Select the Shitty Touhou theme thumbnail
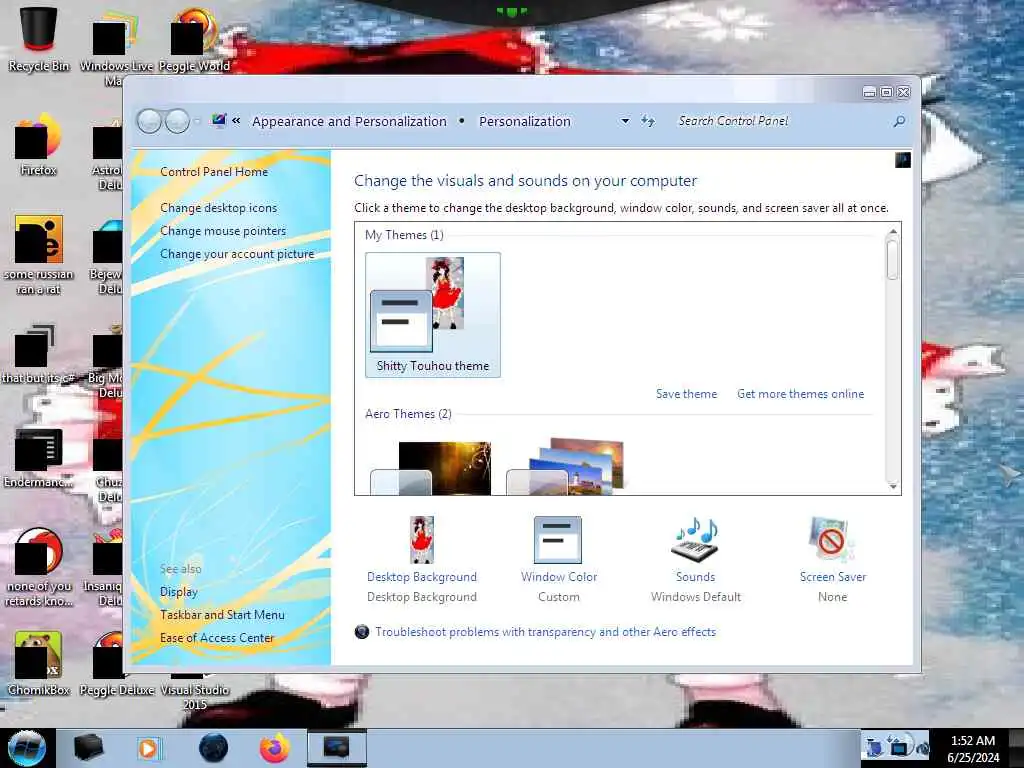1024x768 pixels. pos(432,315)
